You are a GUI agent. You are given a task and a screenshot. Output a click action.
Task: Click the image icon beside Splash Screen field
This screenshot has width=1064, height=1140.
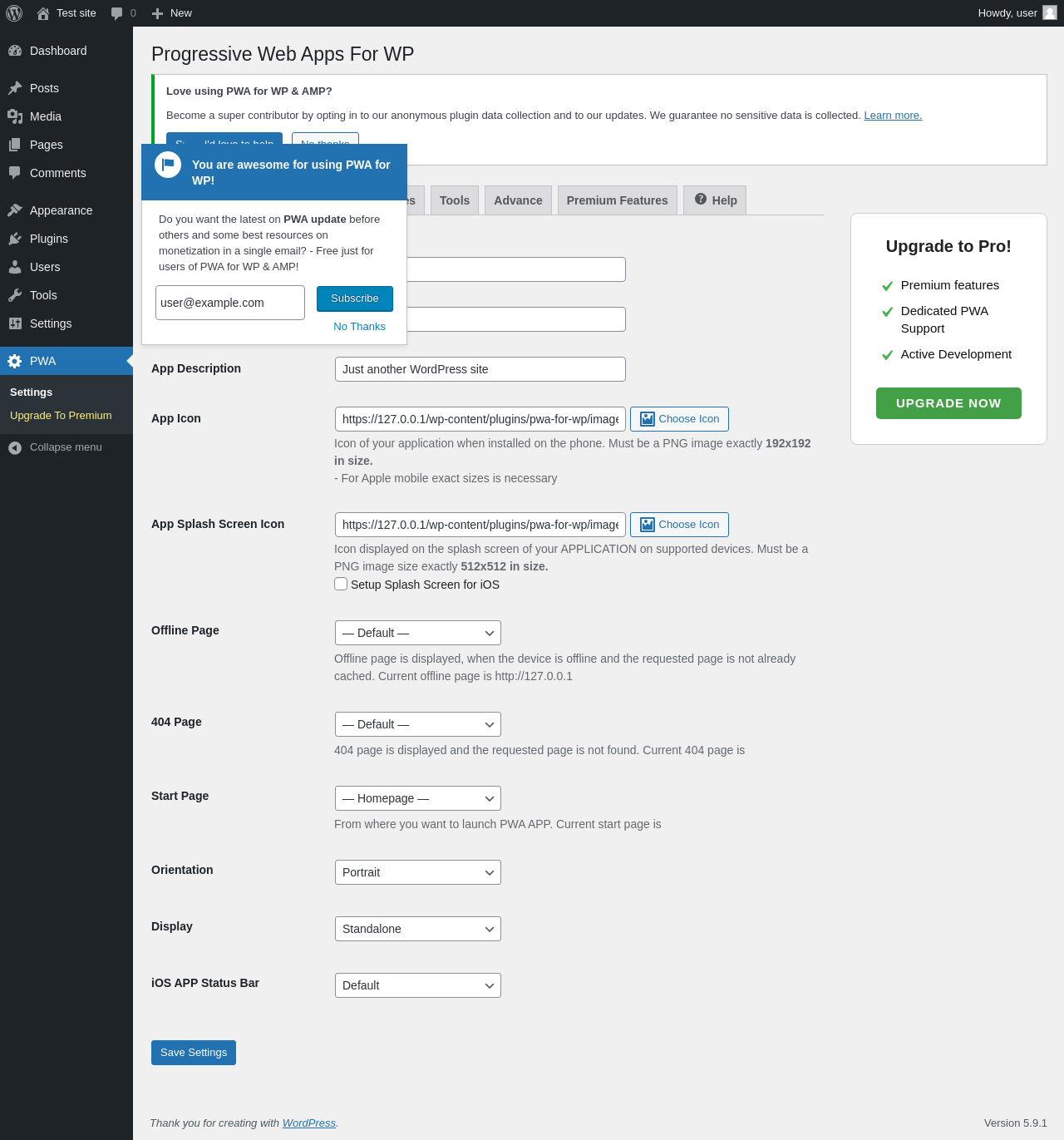point(648,525)
